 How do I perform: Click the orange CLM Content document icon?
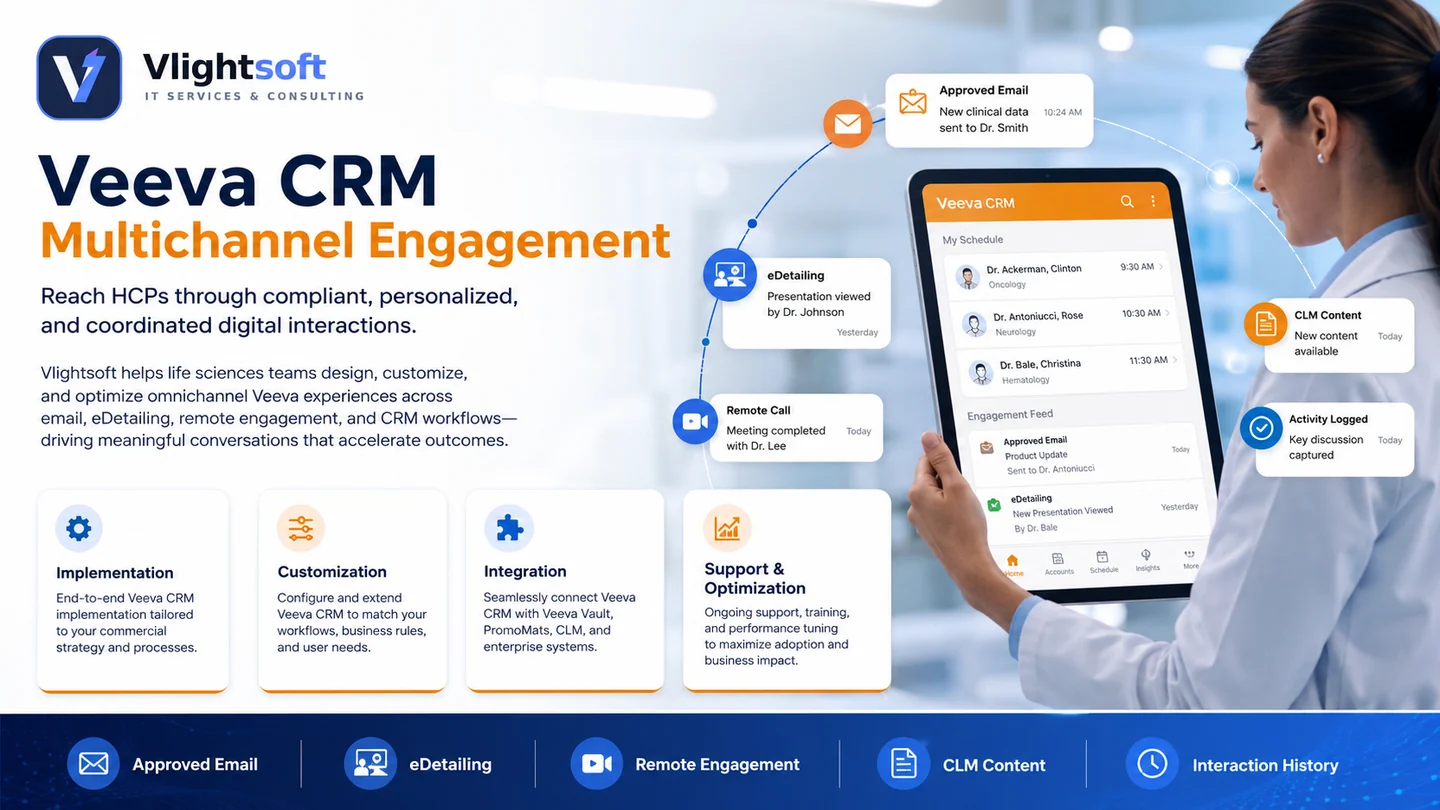(1266, 324)
